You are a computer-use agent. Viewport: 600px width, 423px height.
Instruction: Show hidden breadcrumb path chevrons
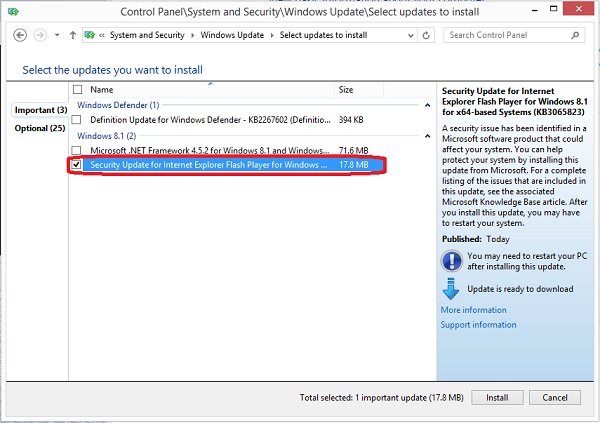[102, 36]
